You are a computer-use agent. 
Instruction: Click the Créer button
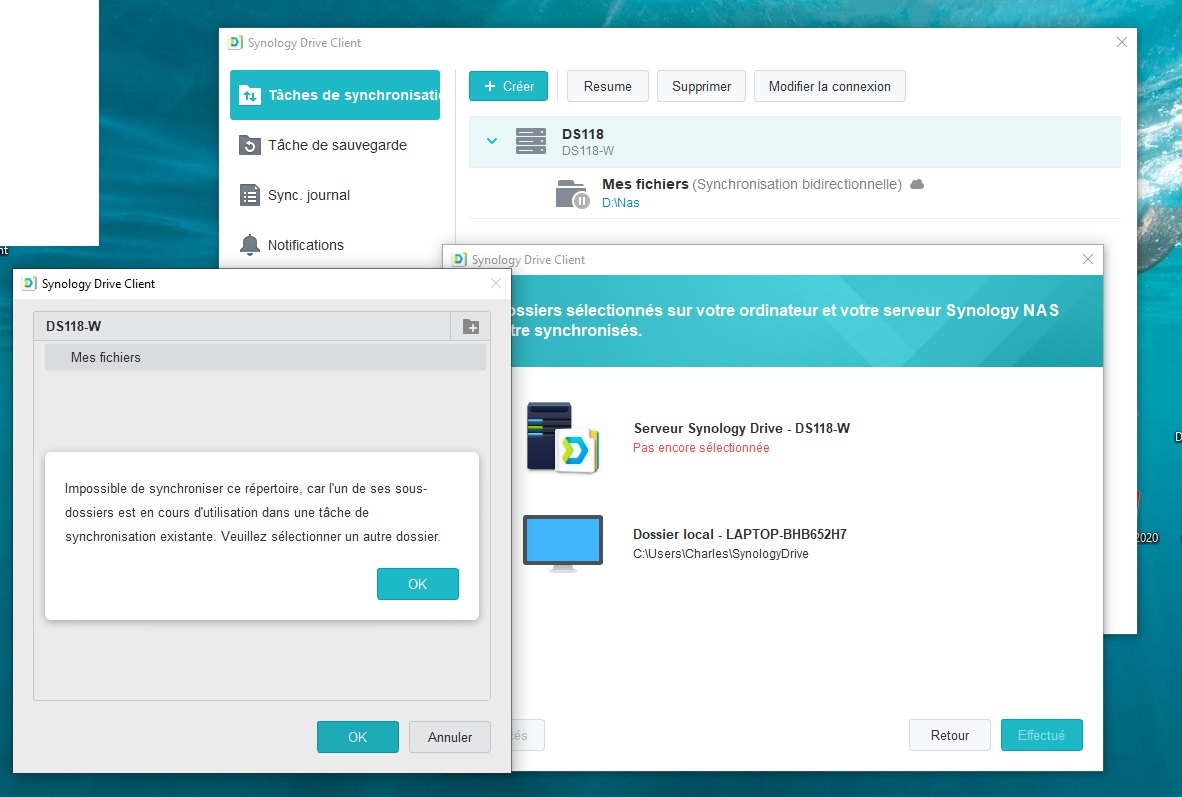point(509,86)
